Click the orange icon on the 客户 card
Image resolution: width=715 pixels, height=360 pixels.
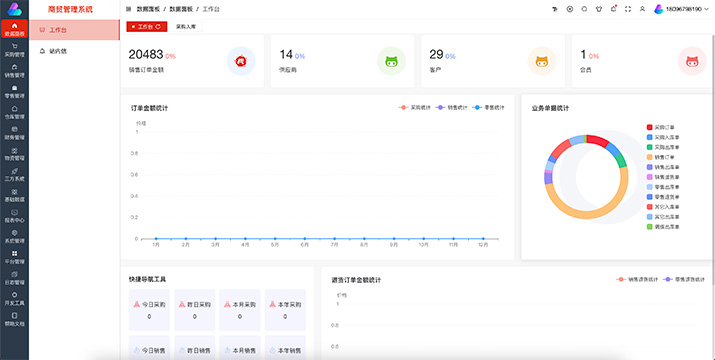[542, 61]
